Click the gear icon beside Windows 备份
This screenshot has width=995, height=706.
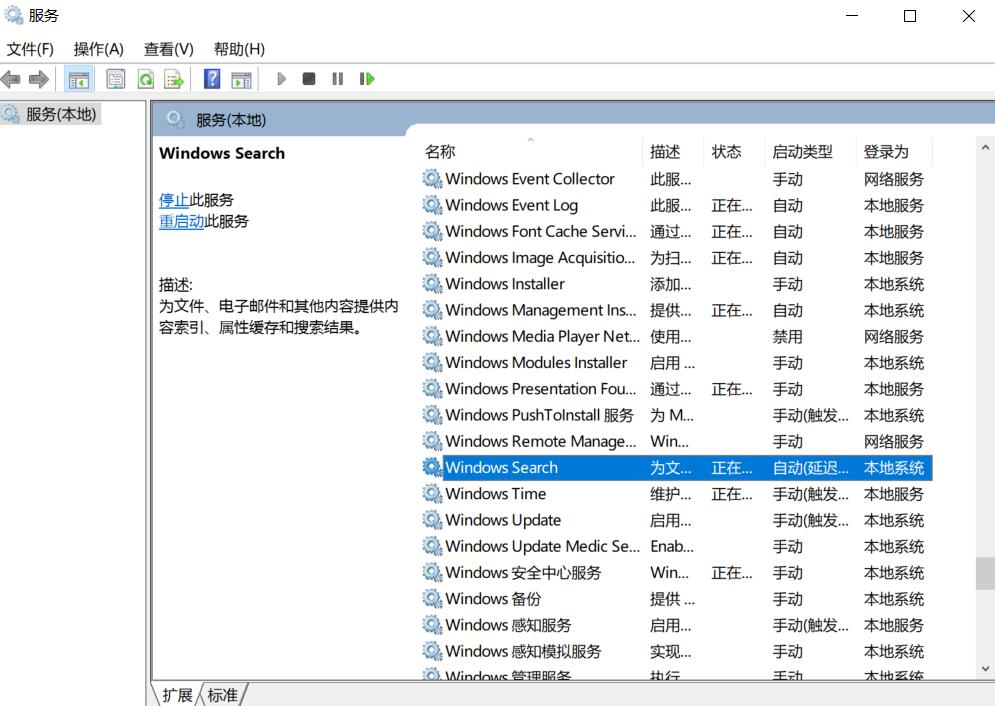(x=432, y=599)
